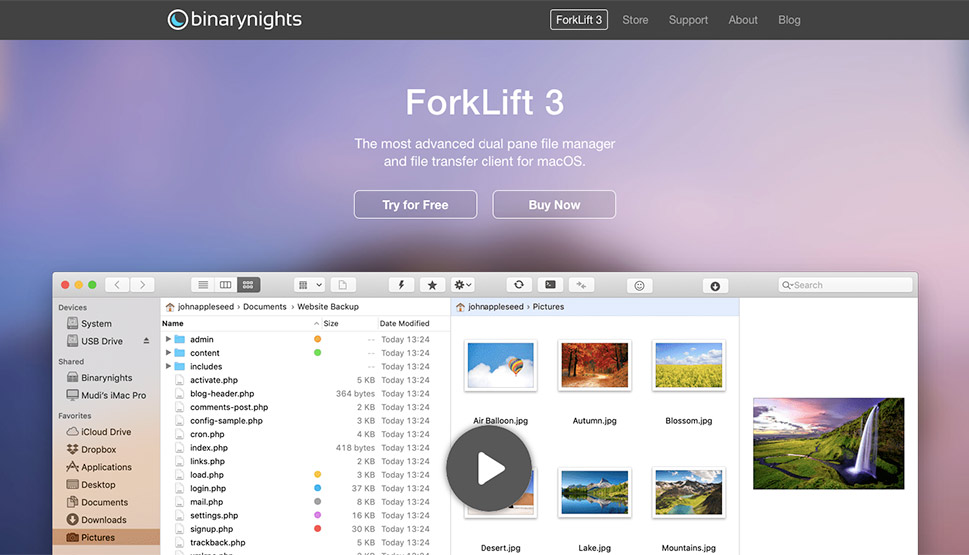This screenshot has height=555, width=969.
Task: Open the gear actions dropdown
Action: tap(463, 285)
